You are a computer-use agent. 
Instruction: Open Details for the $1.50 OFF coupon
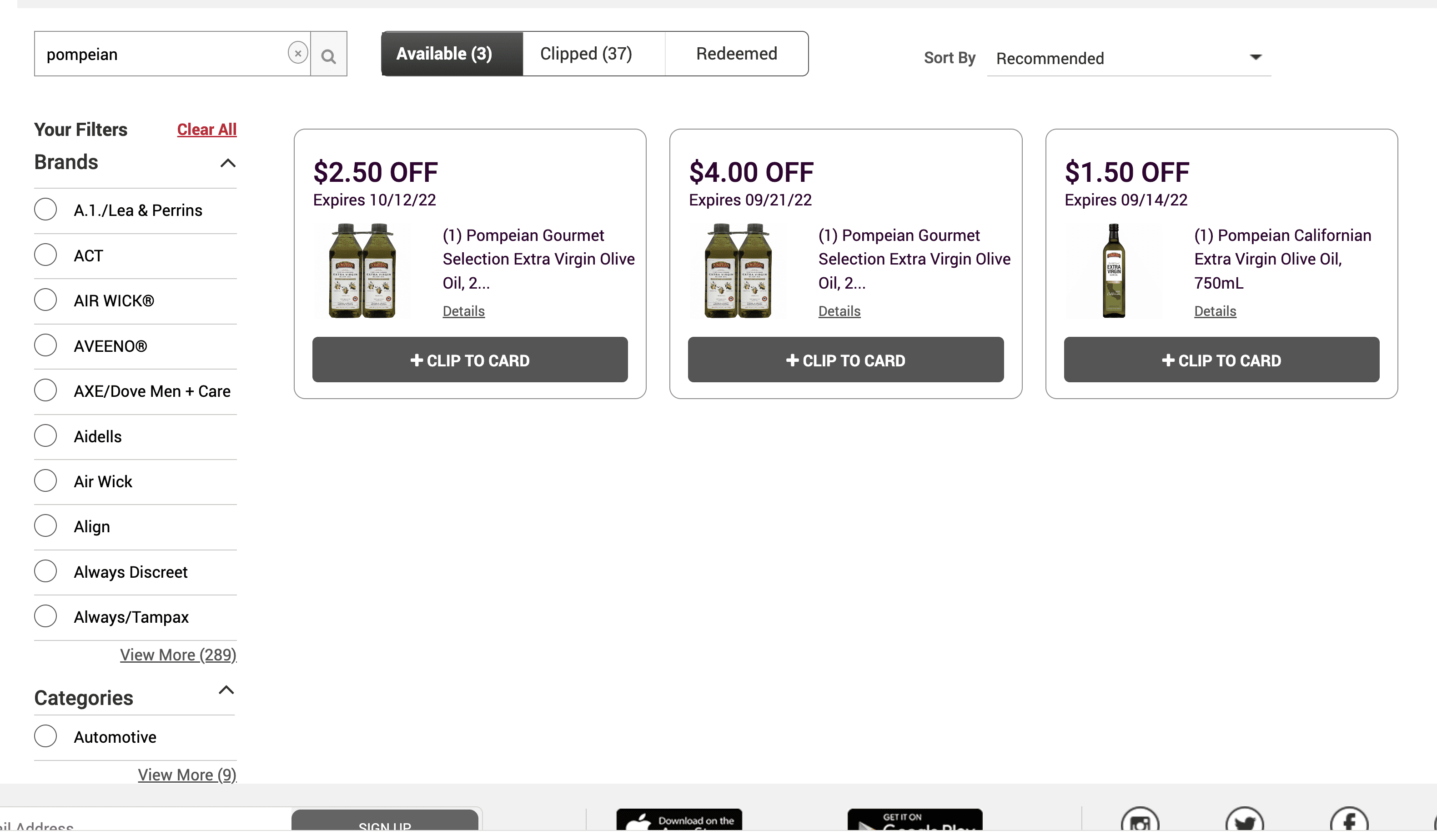point(1215,311)
